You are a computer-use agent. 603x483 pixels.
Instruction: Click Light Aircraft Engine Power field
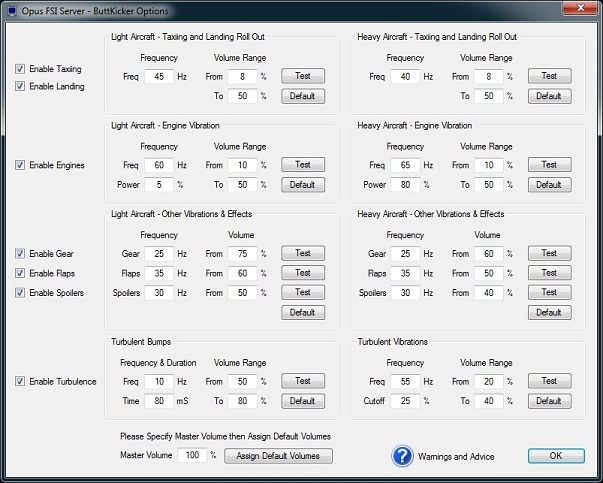(159, 185)
